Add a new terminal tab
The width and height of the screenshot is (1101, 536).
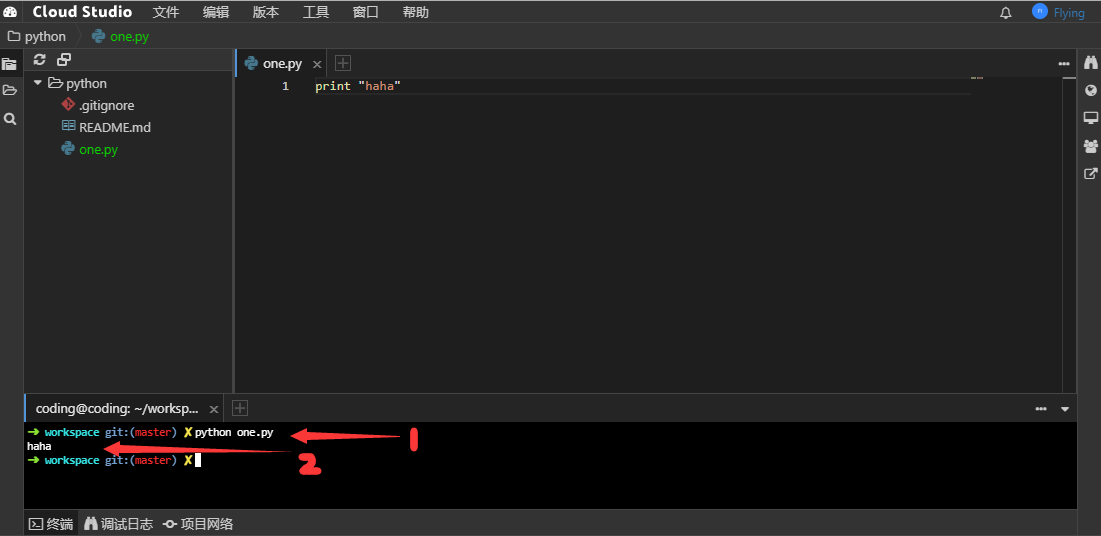239,407
